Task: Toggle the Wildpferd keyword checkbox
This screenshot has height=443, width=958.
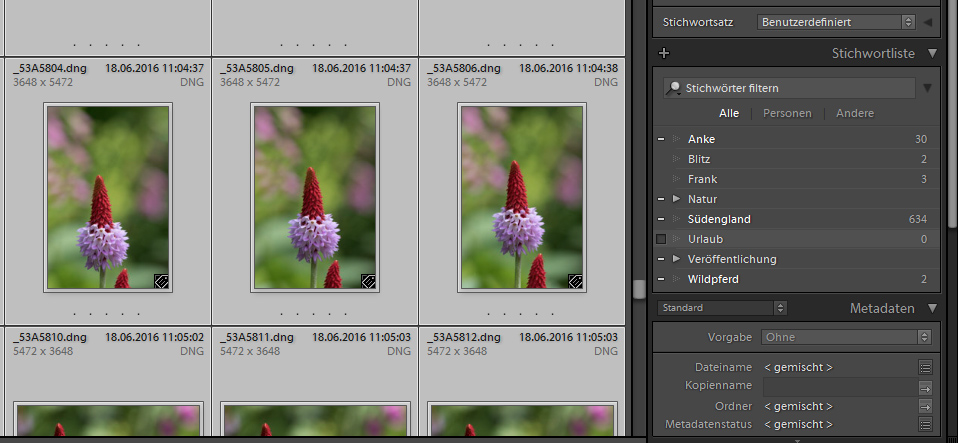Action: pyautogui.click(x=661, y=279)
